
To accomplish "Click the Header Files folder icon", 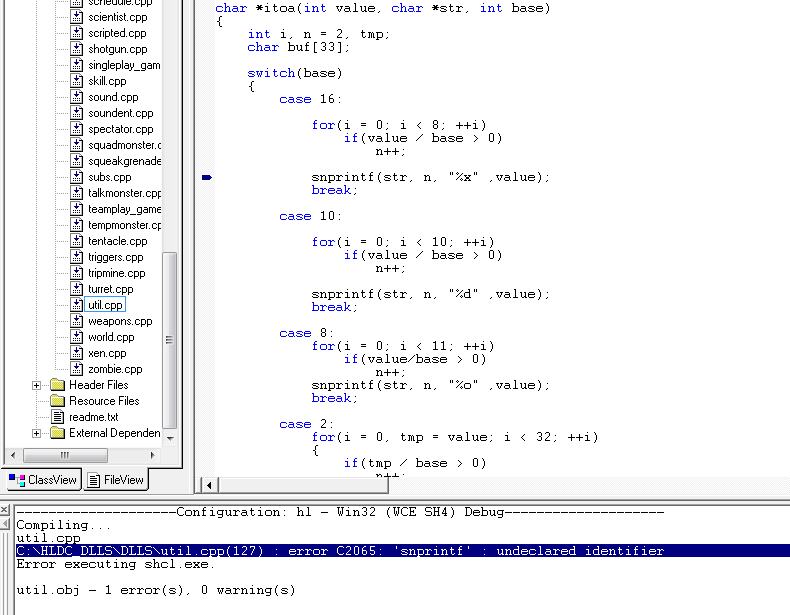I will tap(57, 385).
